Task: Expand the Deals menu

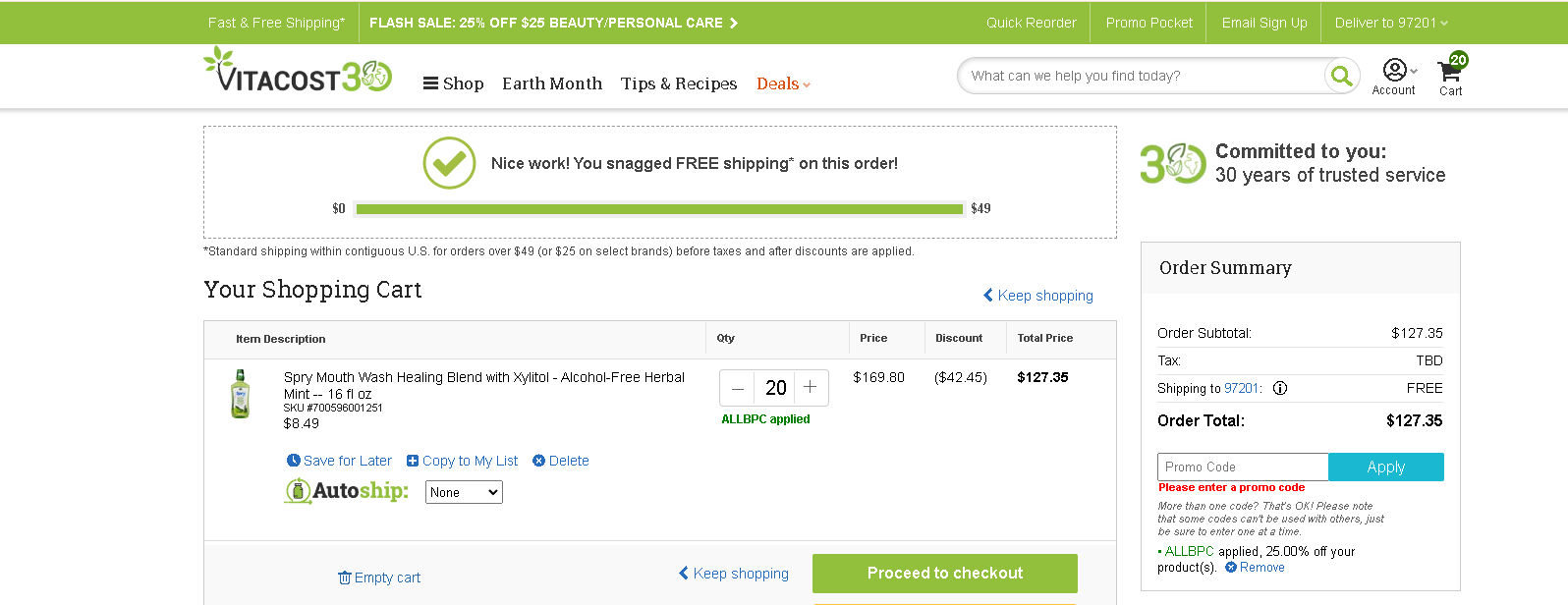Action: [x=783, y=83]
